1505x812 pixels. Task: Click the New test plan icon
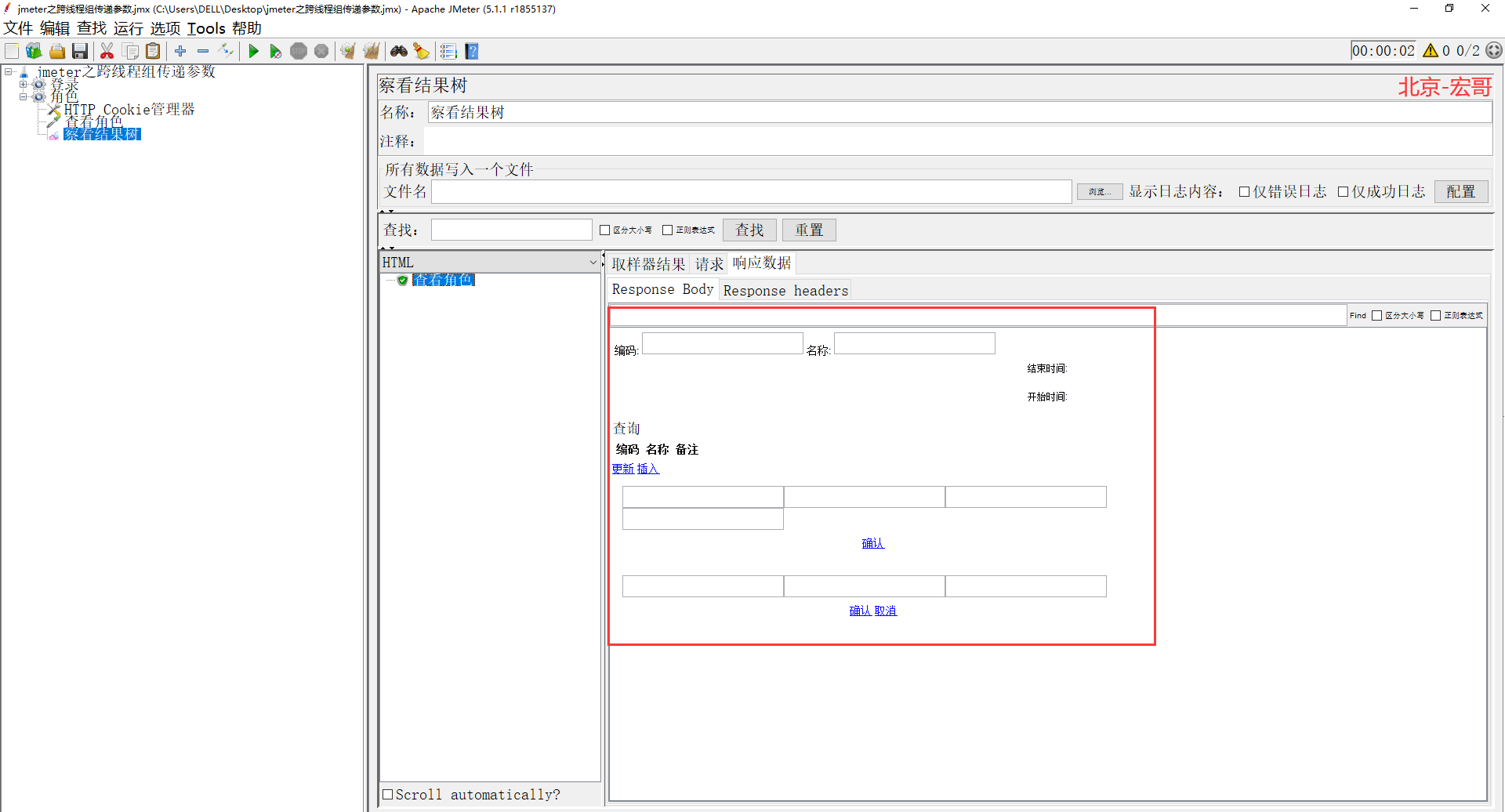(x=13, y=52)
